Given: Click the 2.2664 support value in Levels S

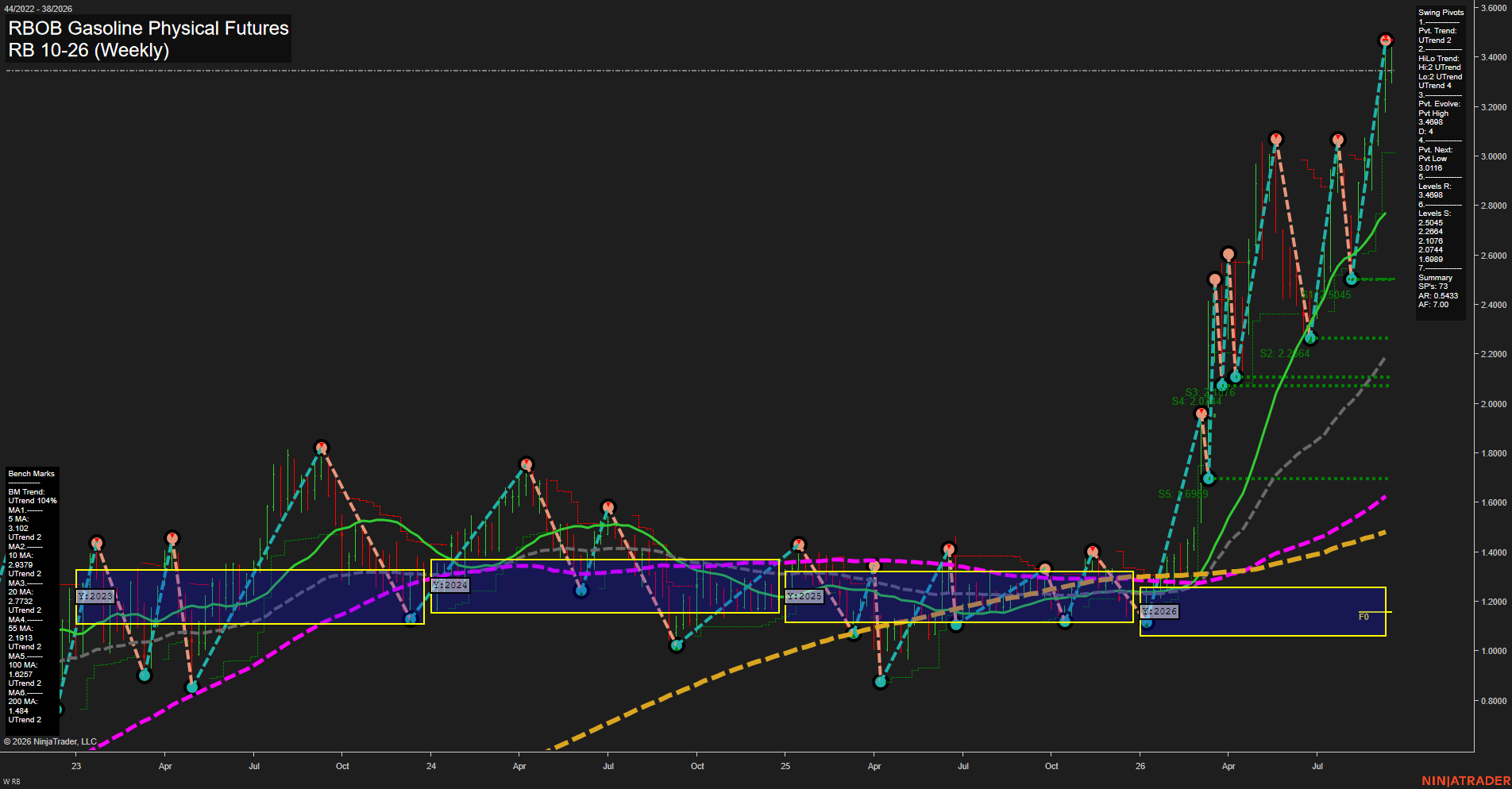Looking at the screenshot, I should (1430, 232).
